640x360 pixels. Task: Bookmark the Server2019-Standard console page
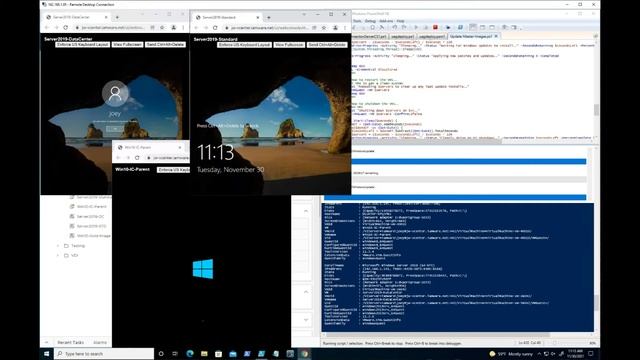point(324,28)
